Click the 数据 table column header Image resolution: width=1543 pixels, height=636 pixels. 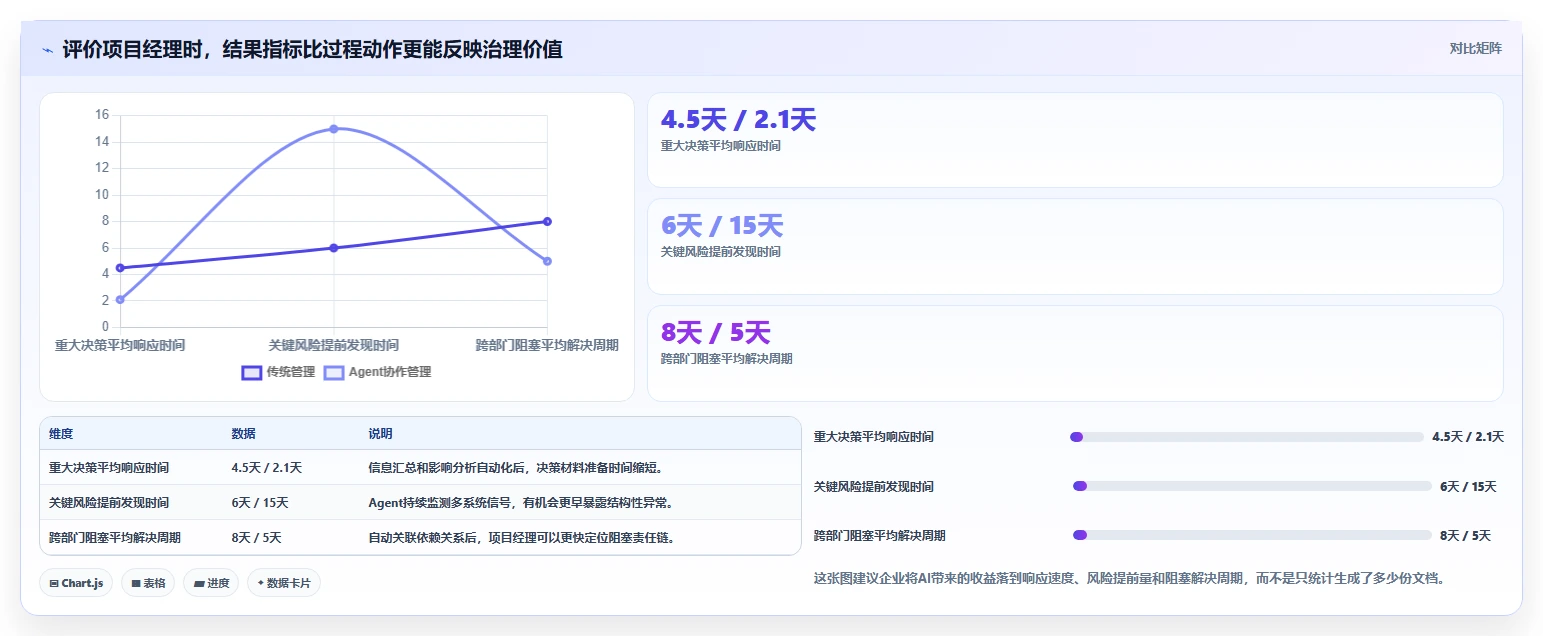coord(244,434)
